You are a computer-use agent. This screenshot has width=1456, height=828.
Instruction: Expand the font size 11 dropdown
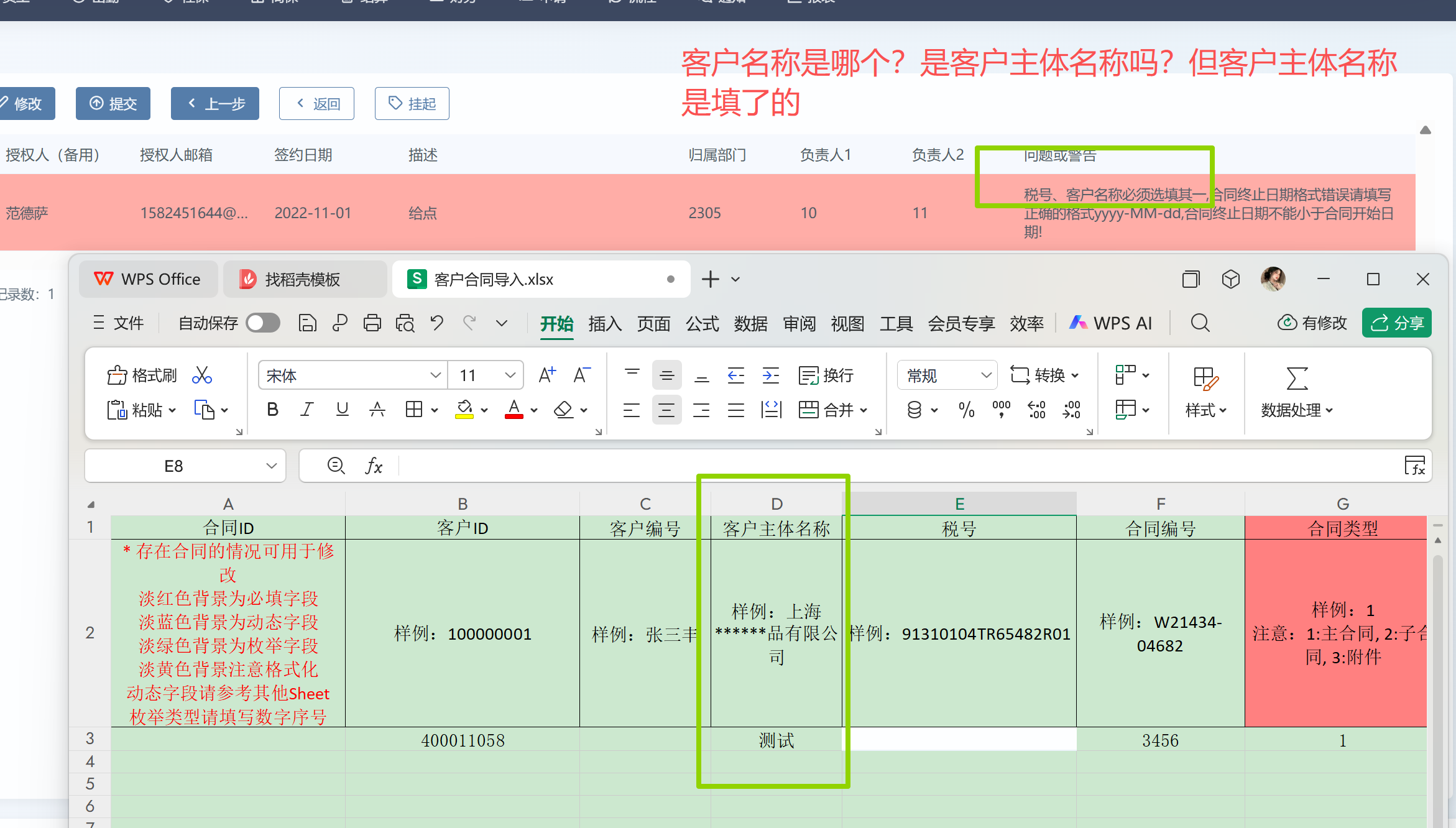(510, 375)
